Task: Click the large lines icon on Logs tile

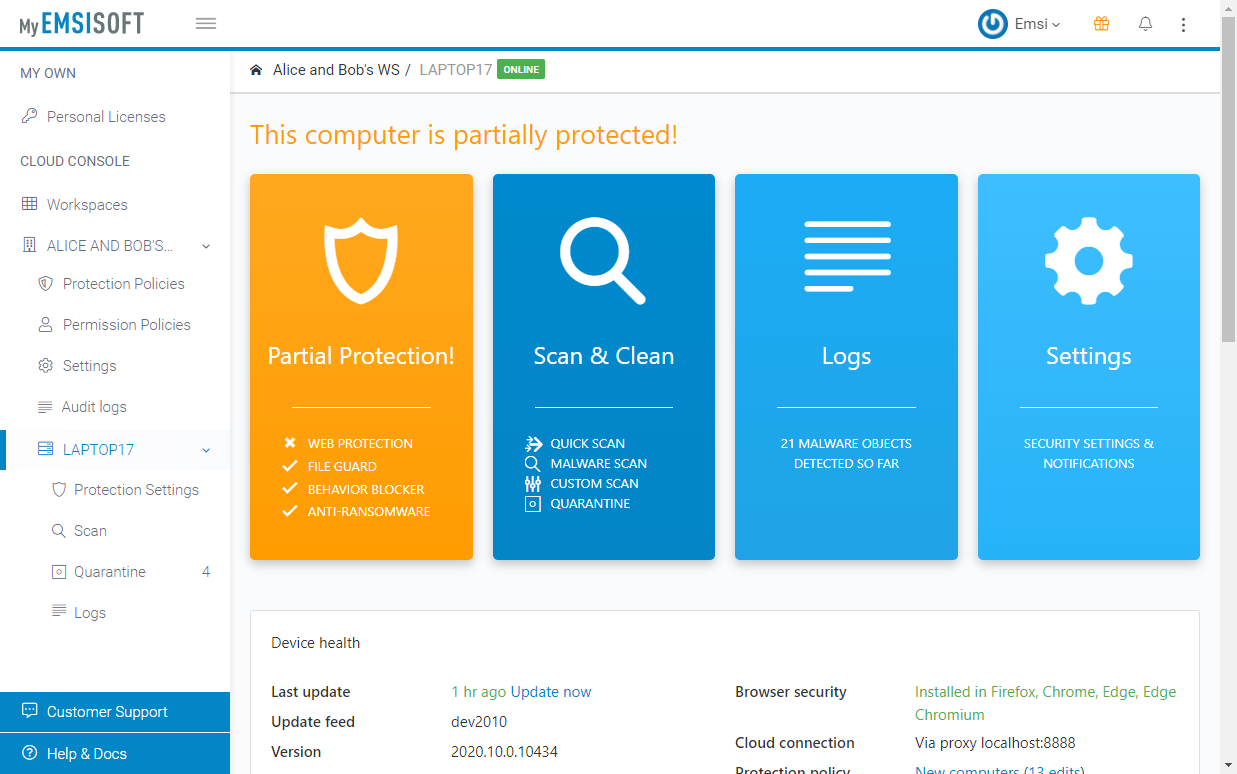Action: point(847,256)
